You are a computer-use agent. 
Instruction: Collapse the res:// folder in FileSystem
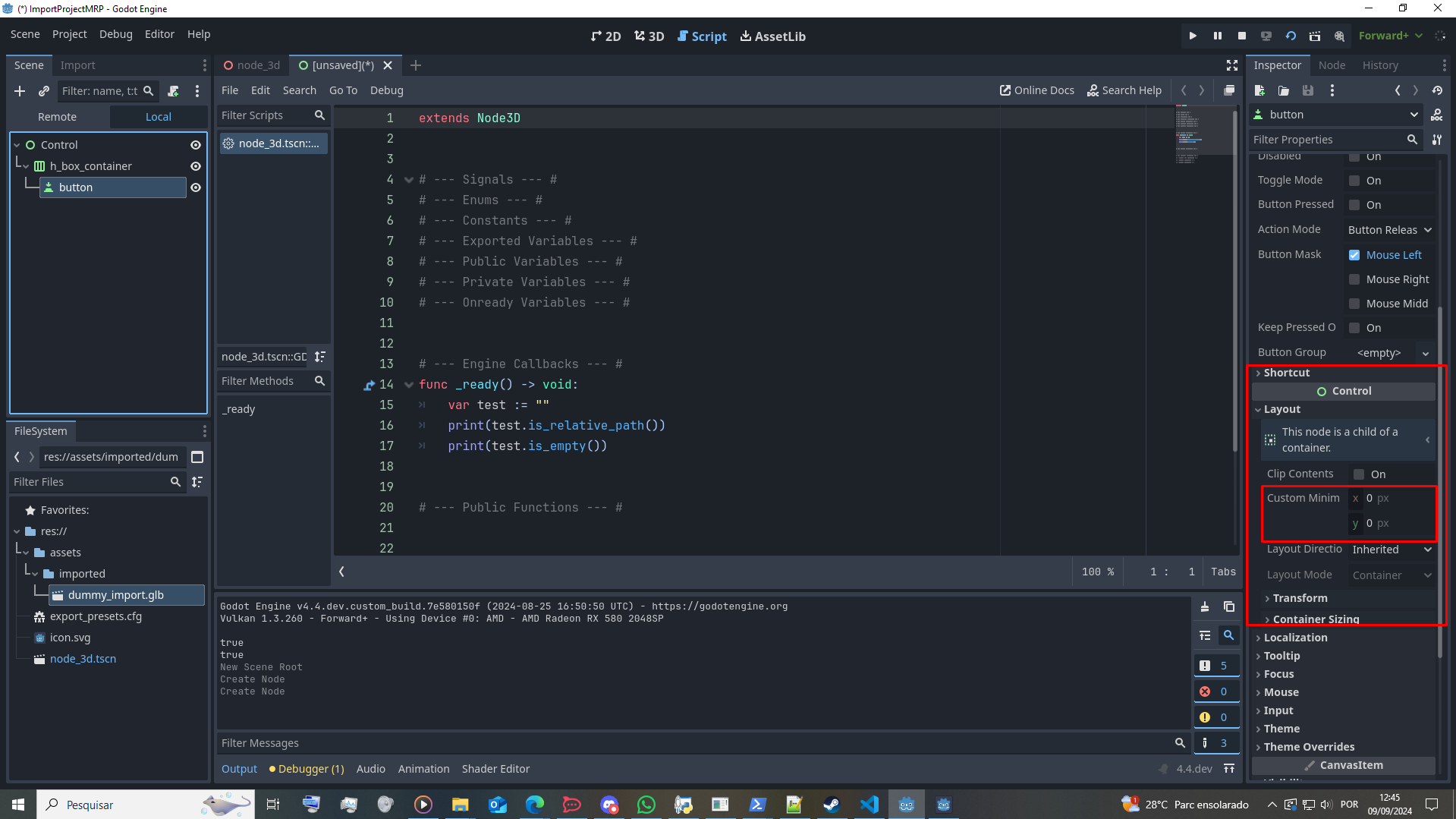pos(17,531)
